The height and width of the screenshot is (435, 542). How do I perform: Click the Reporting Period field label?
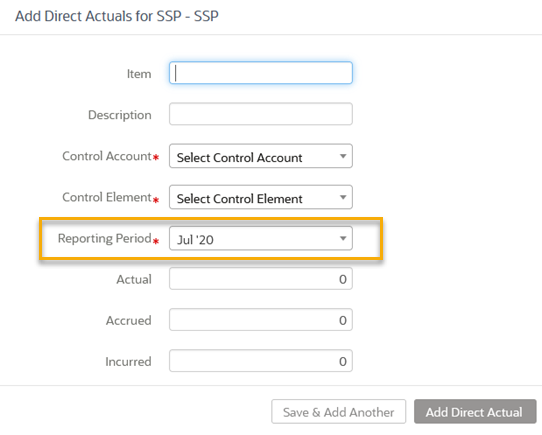tap(104, 239)
